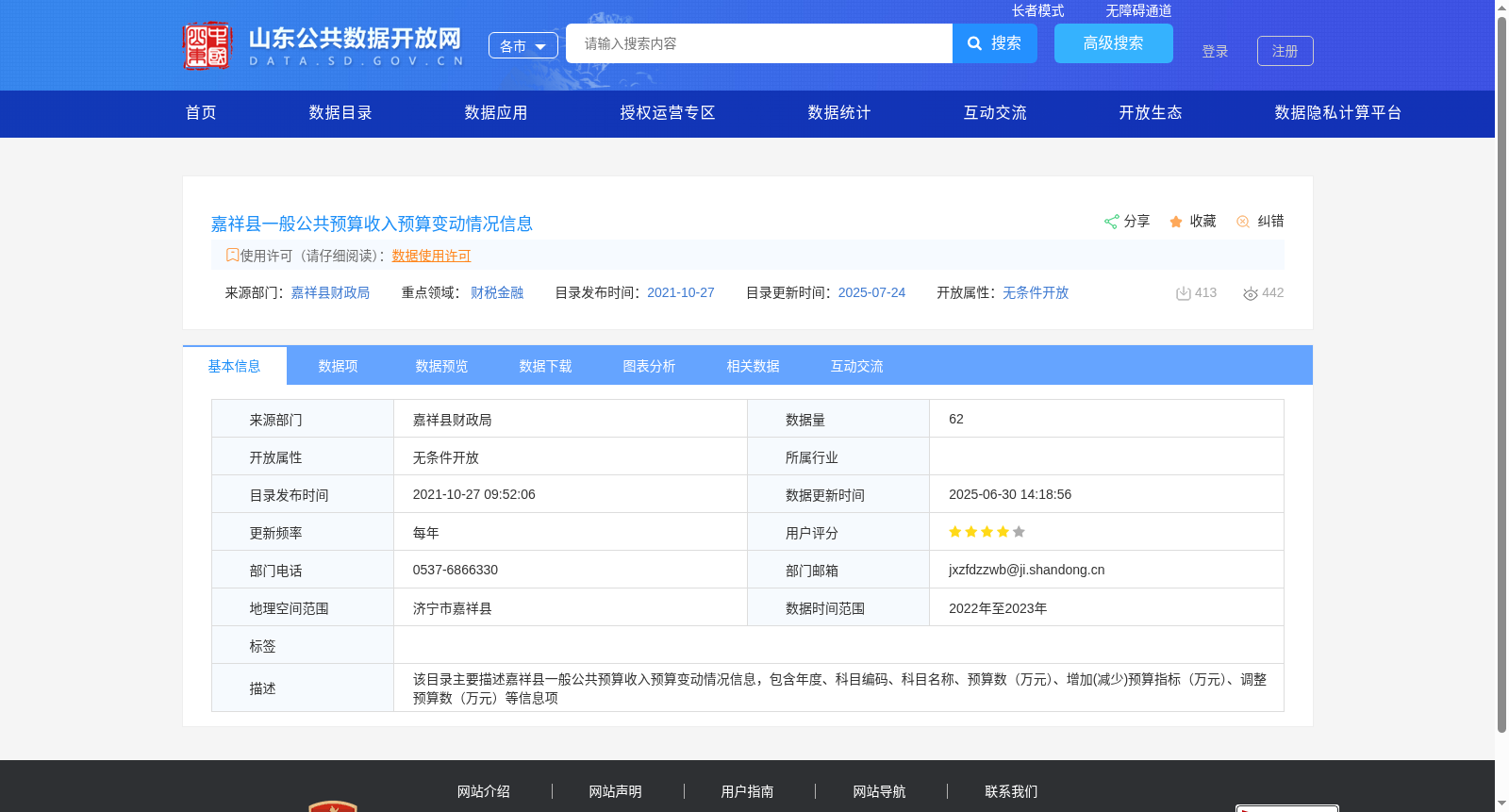1509x812 pixels.
Task: Click the share icon next to 分享
Action: pos(1111,222)
